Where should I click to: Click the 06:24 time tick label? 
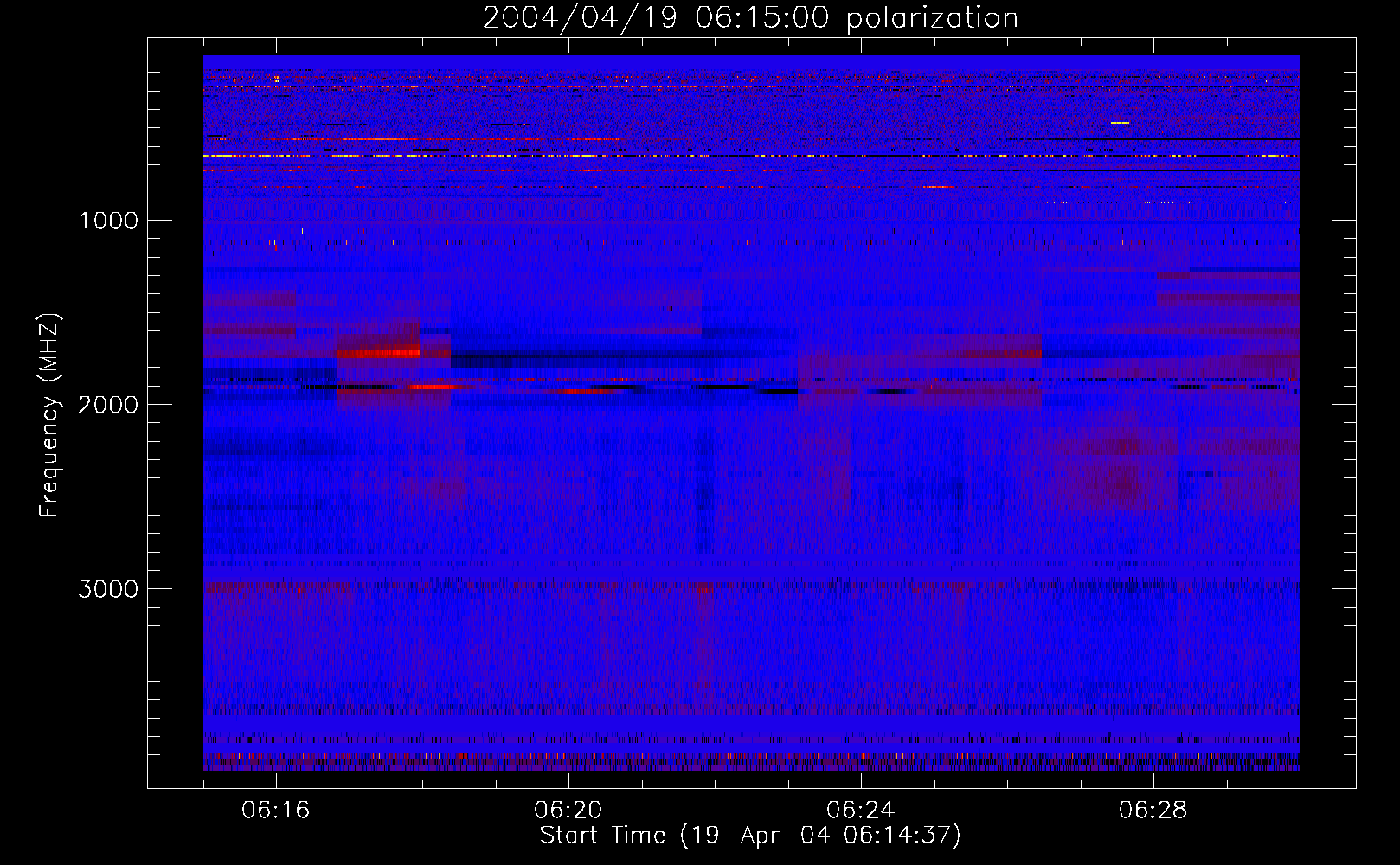[861, 811]
